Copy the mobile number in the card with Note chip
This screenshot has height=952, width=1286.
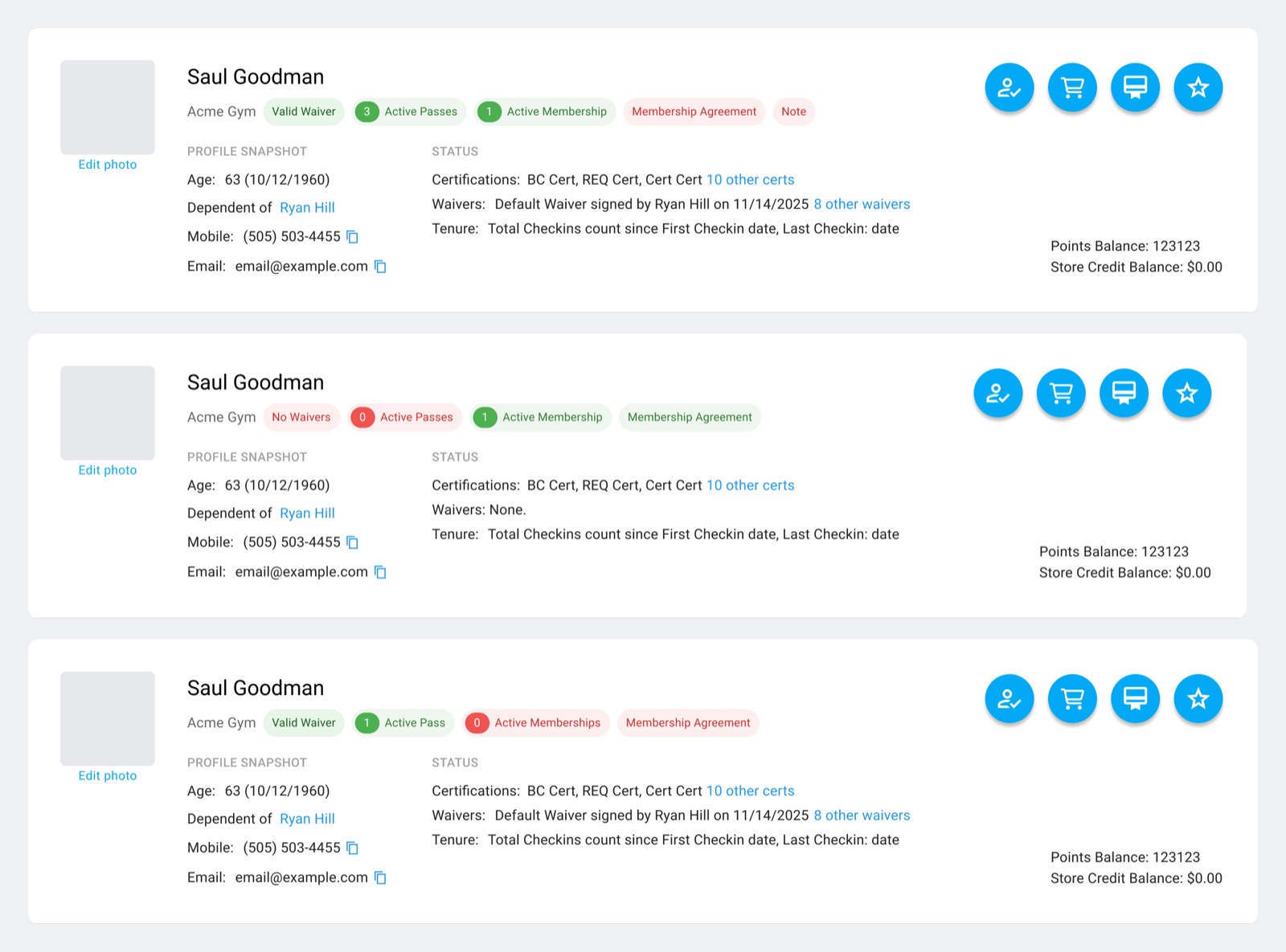pyautogui.click(x=352, y=237)
